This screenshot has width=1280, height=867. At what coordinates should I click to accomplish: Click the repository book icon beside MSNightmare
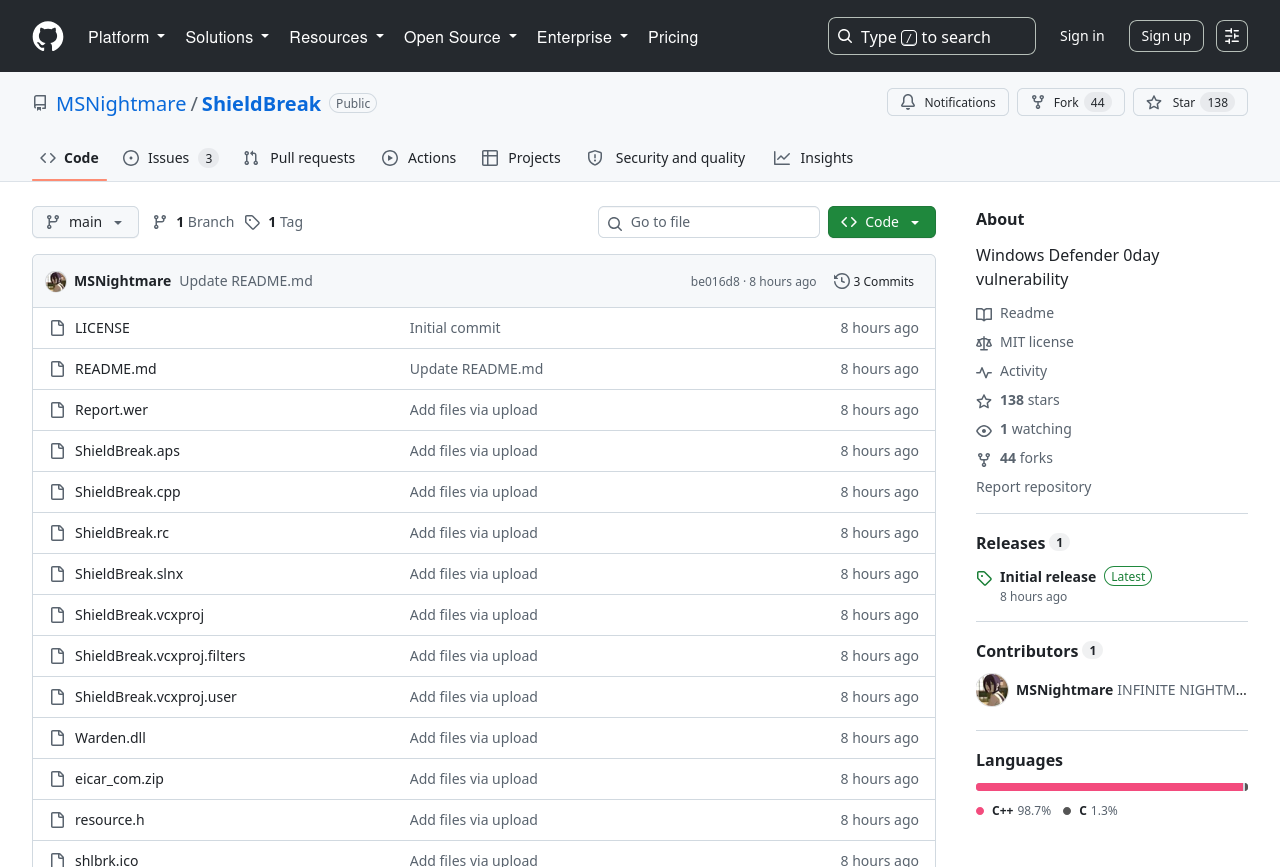point(40,103)
